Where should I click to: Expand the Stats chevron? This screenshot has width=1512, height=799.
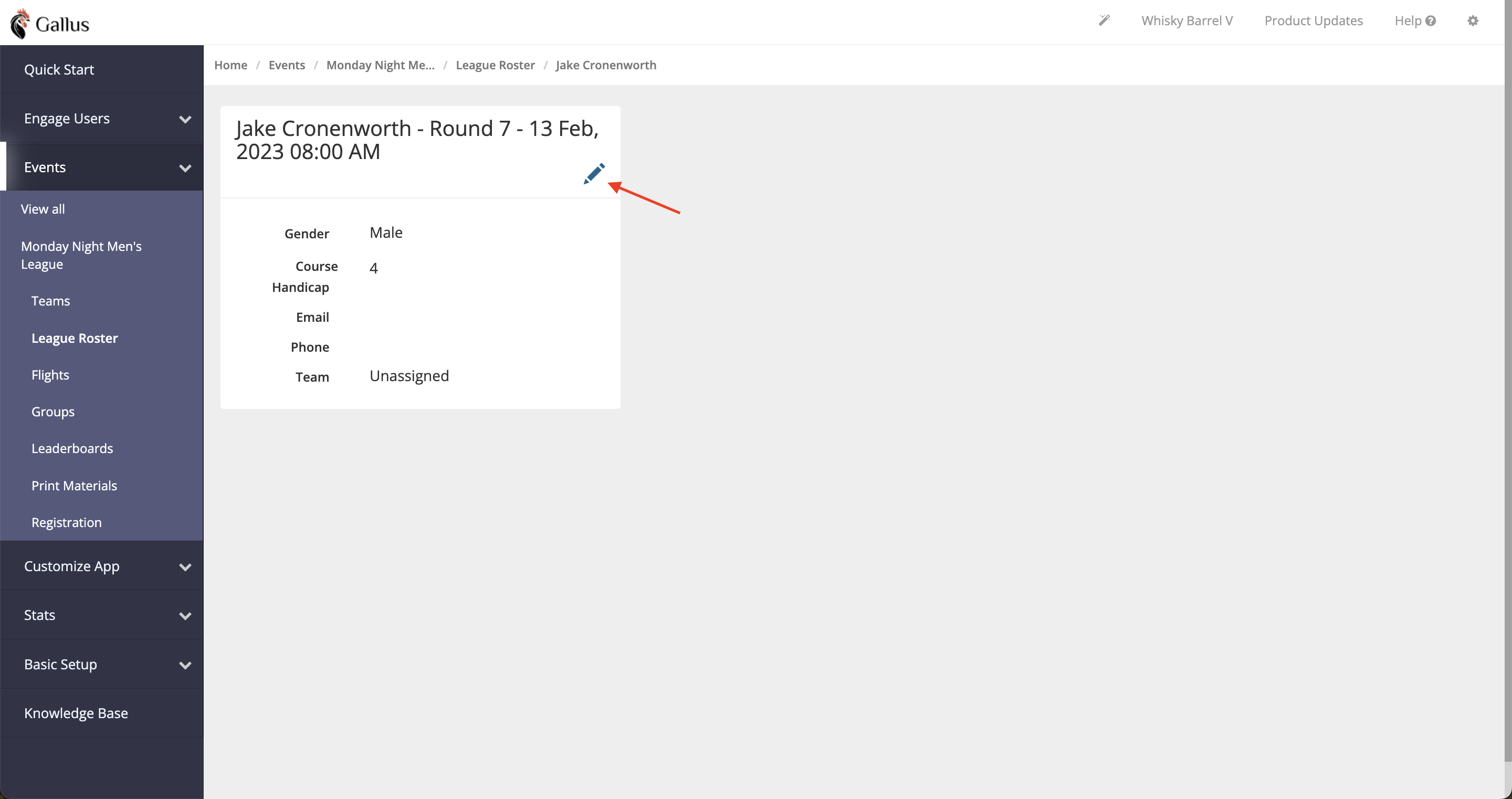185,616
